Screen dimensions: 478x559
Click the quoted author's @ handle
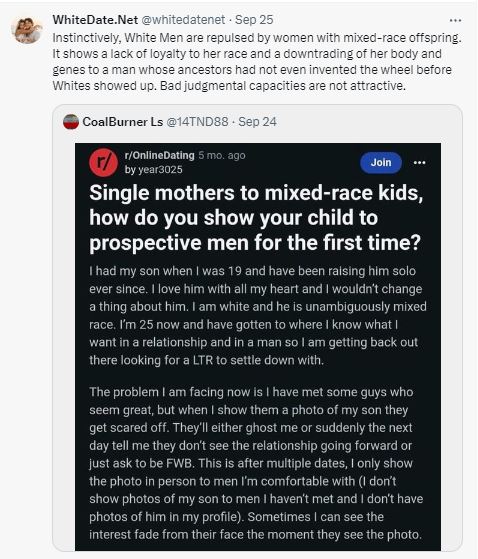(197, 122)
